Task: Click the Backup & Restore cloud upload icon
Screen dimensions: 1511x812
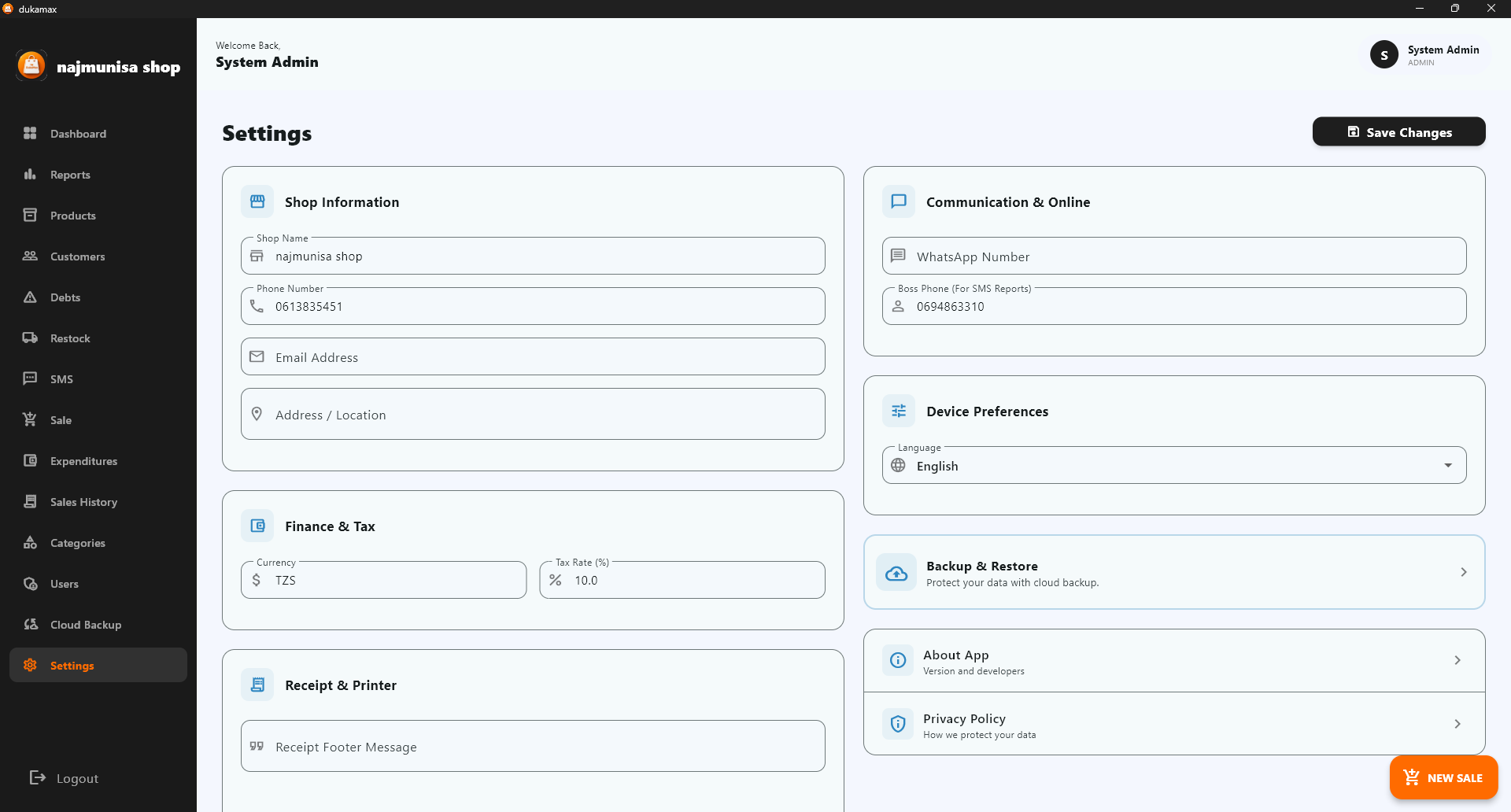Action: tap(896, 573)
